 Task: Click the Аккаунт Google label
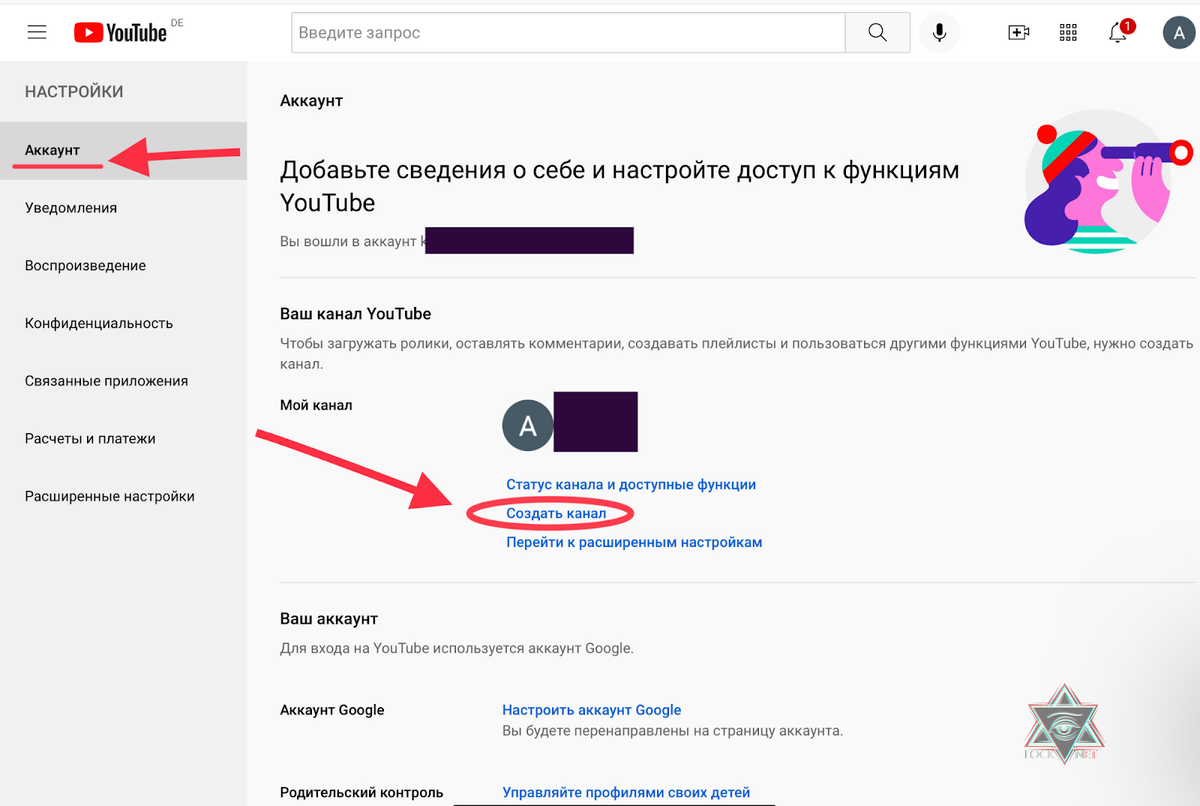point(332,710)
